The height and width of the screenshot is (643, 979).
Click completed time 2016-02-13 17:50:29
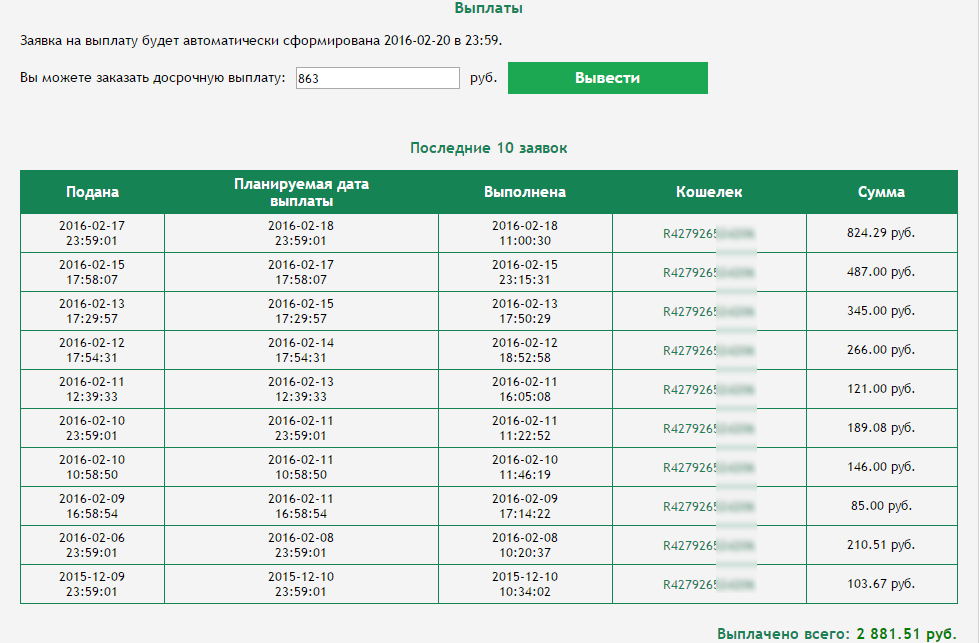[x=524, y=311]
